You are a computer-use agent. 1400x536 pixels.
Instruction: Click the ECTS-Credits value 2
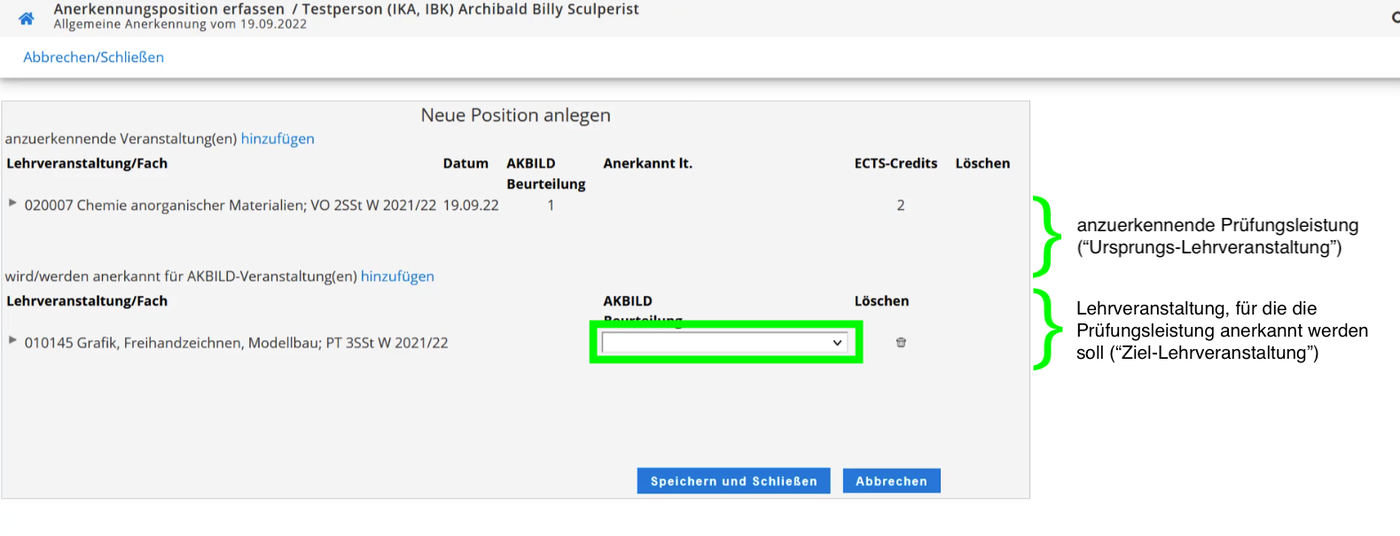pos(900,205)
